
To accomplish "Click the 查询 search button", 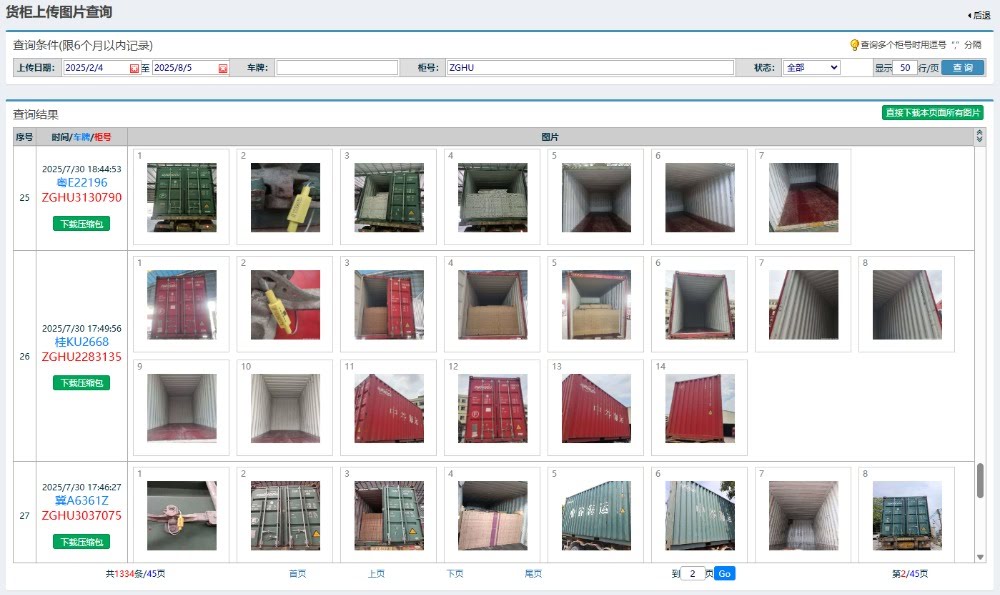I will coord(962,68).
